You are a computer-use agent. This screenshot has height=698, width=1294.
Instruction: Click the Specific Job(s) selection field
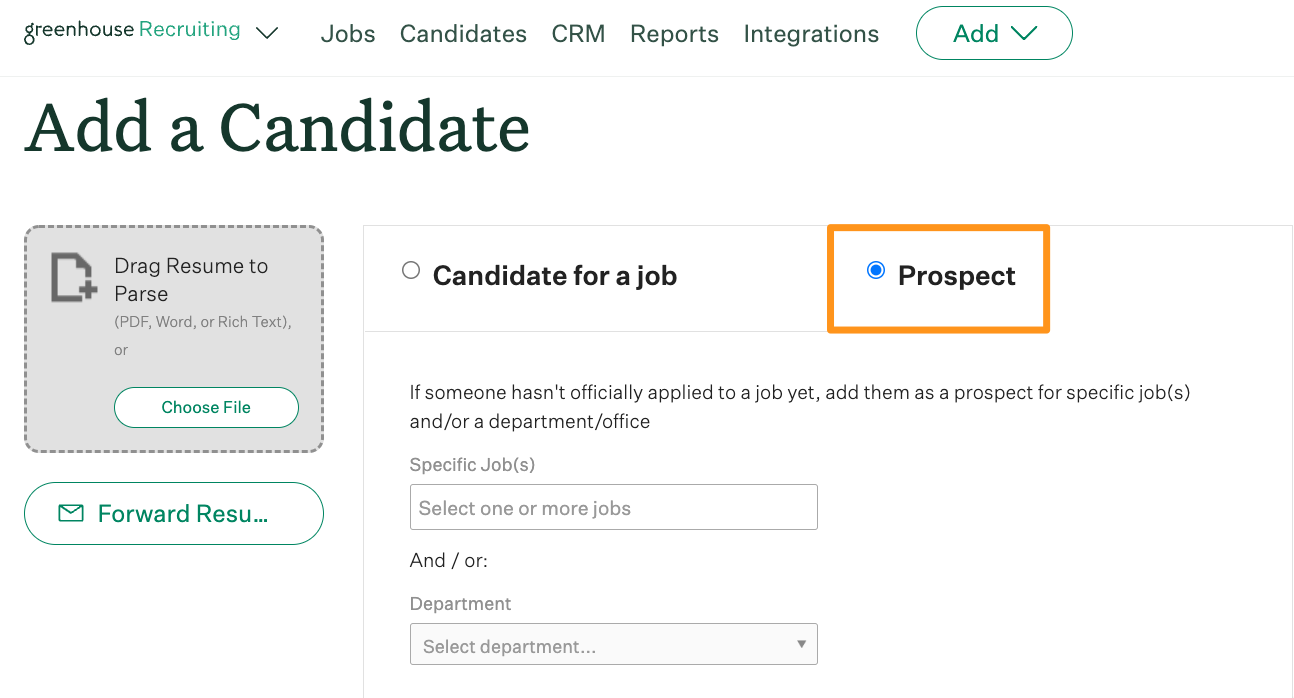[x=613, y=508]
